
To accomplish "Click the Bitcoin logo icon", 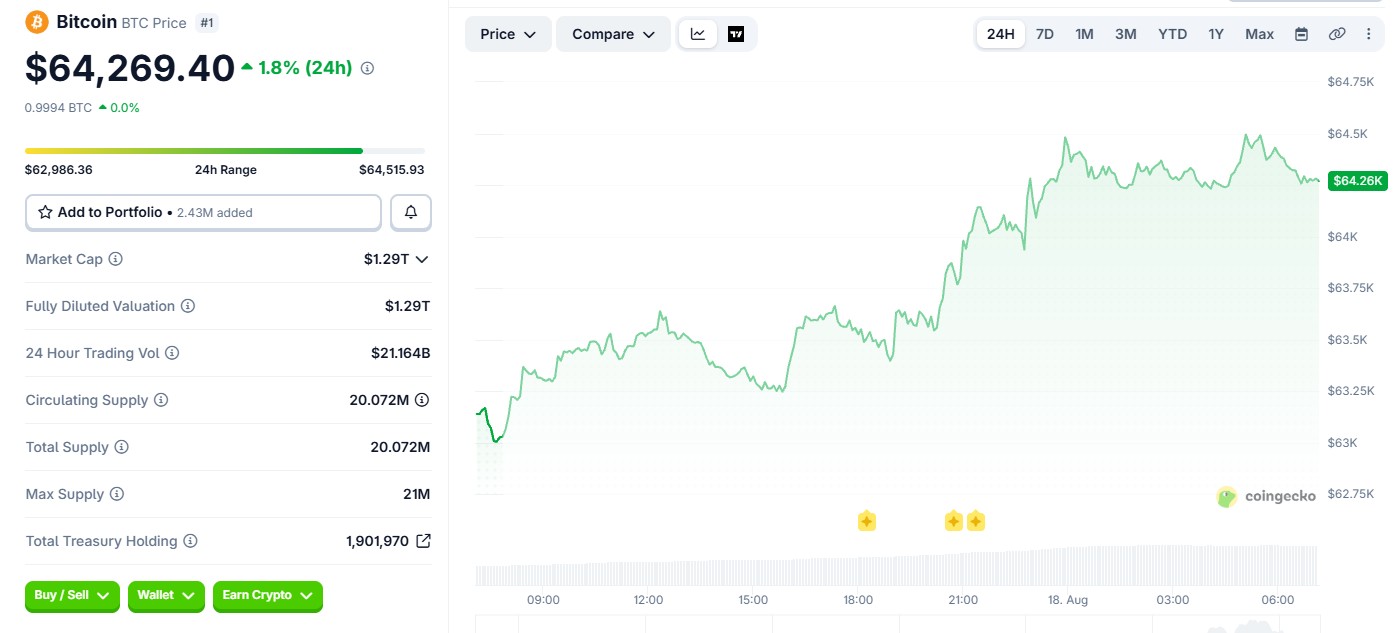I will tap(37, 21).
